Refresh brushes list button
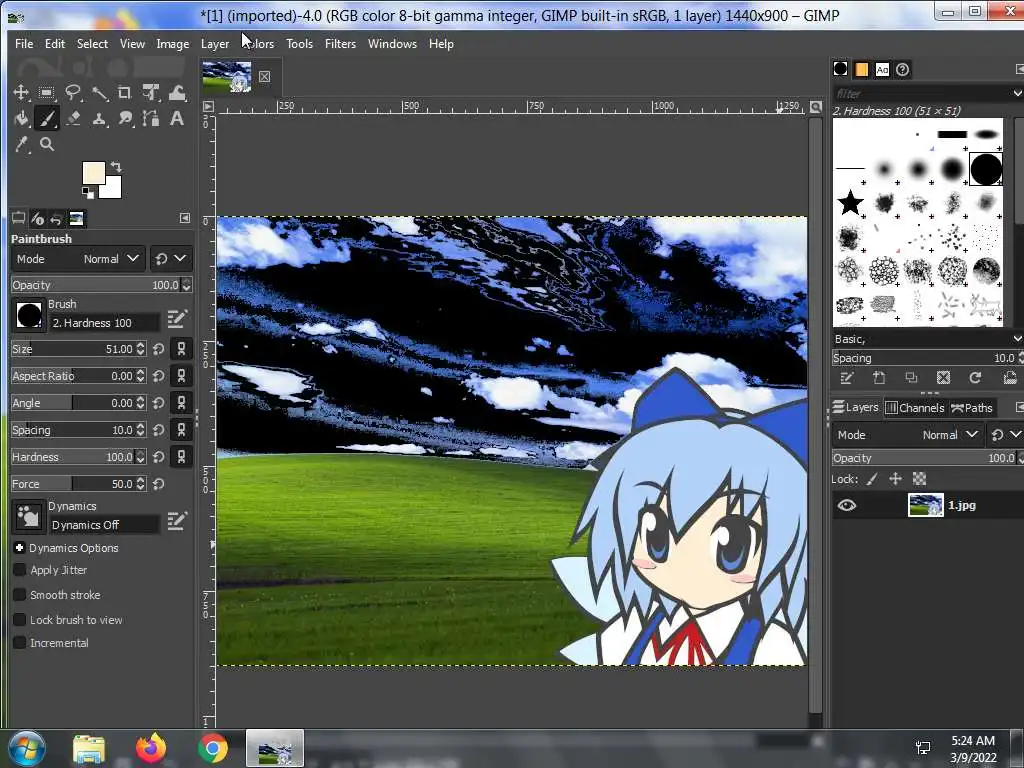 point(975,377)
